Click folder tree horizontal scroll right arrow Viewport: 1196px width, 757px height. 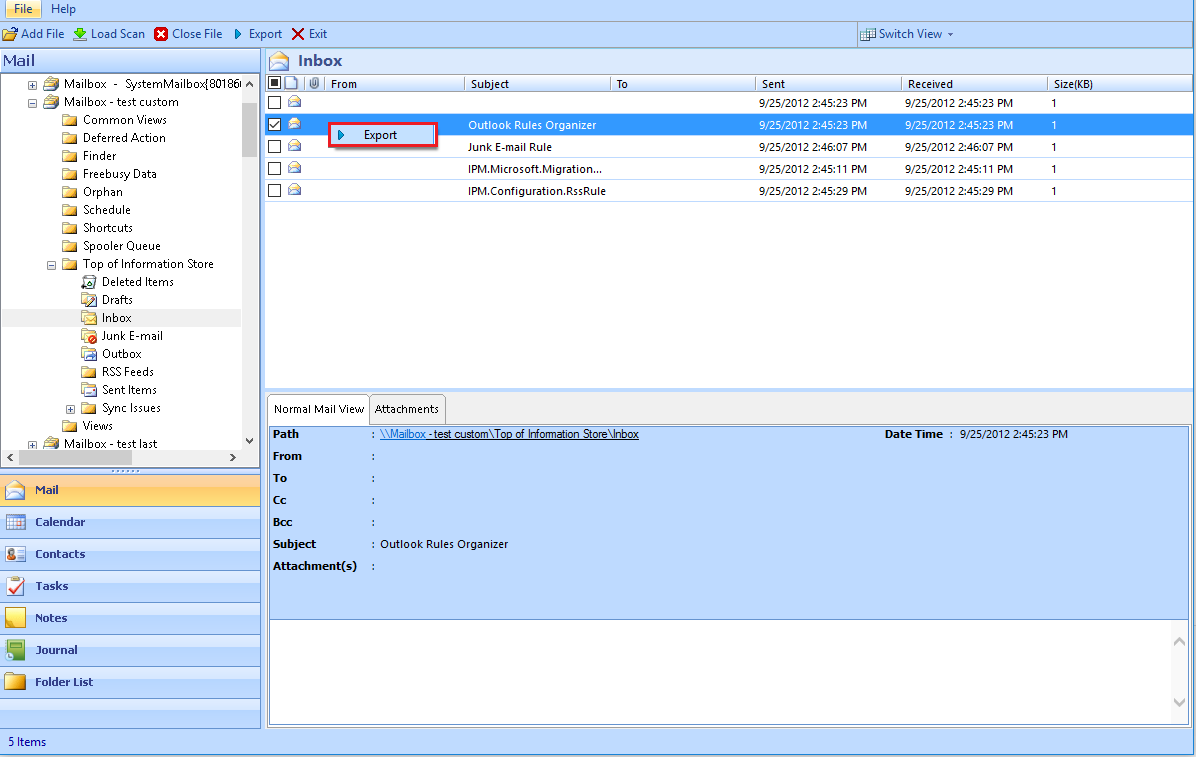233,457
